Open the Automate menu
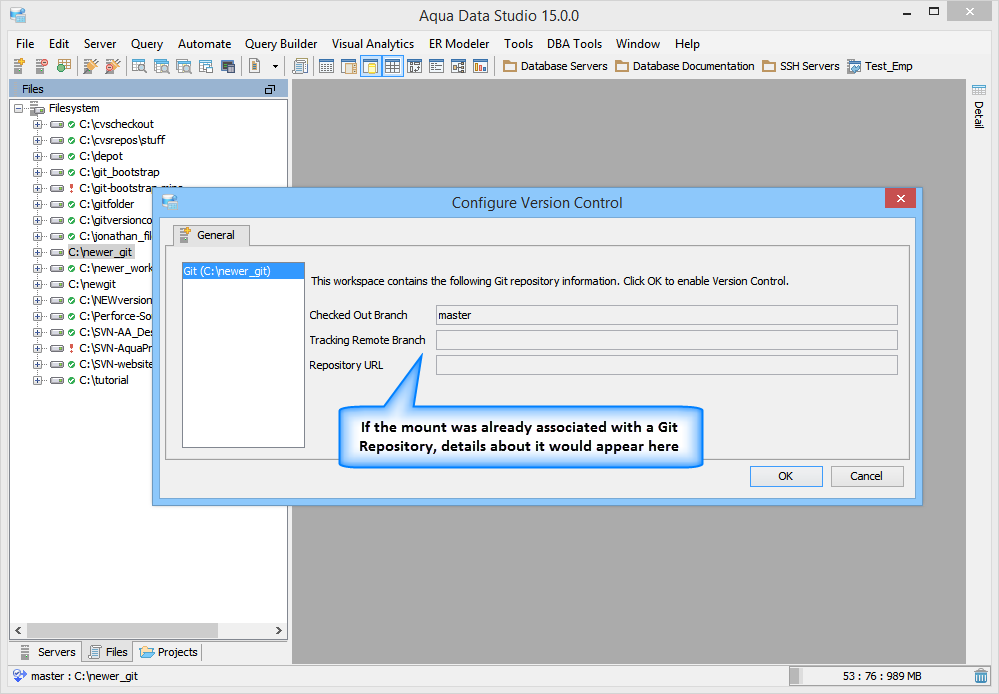The height and width of the screenshot is (694, 999). (x=205, y=44)
